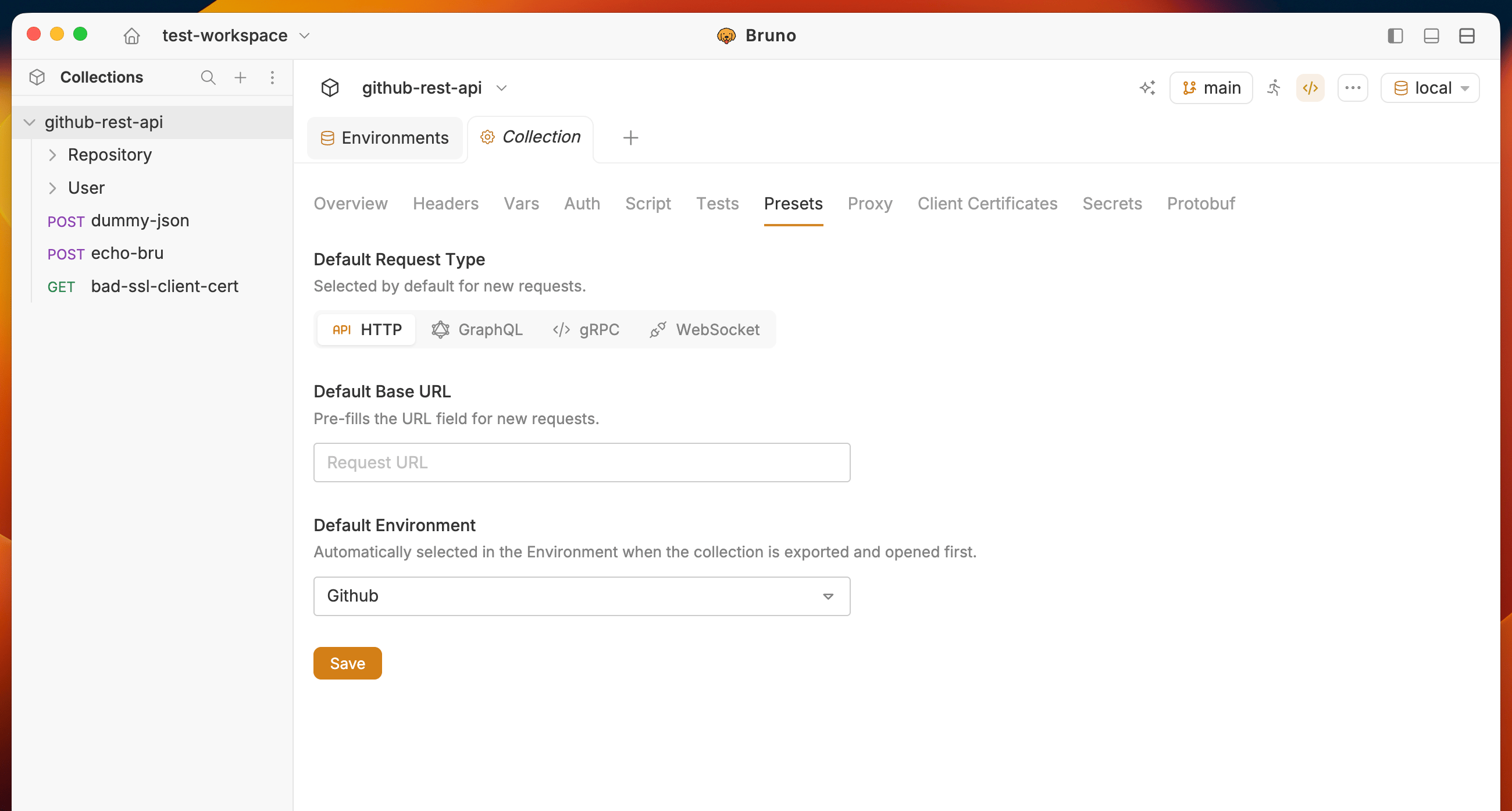1512x811 pixels.
Task: Click the Bruno dog logo
Action: tap(726, 36)
